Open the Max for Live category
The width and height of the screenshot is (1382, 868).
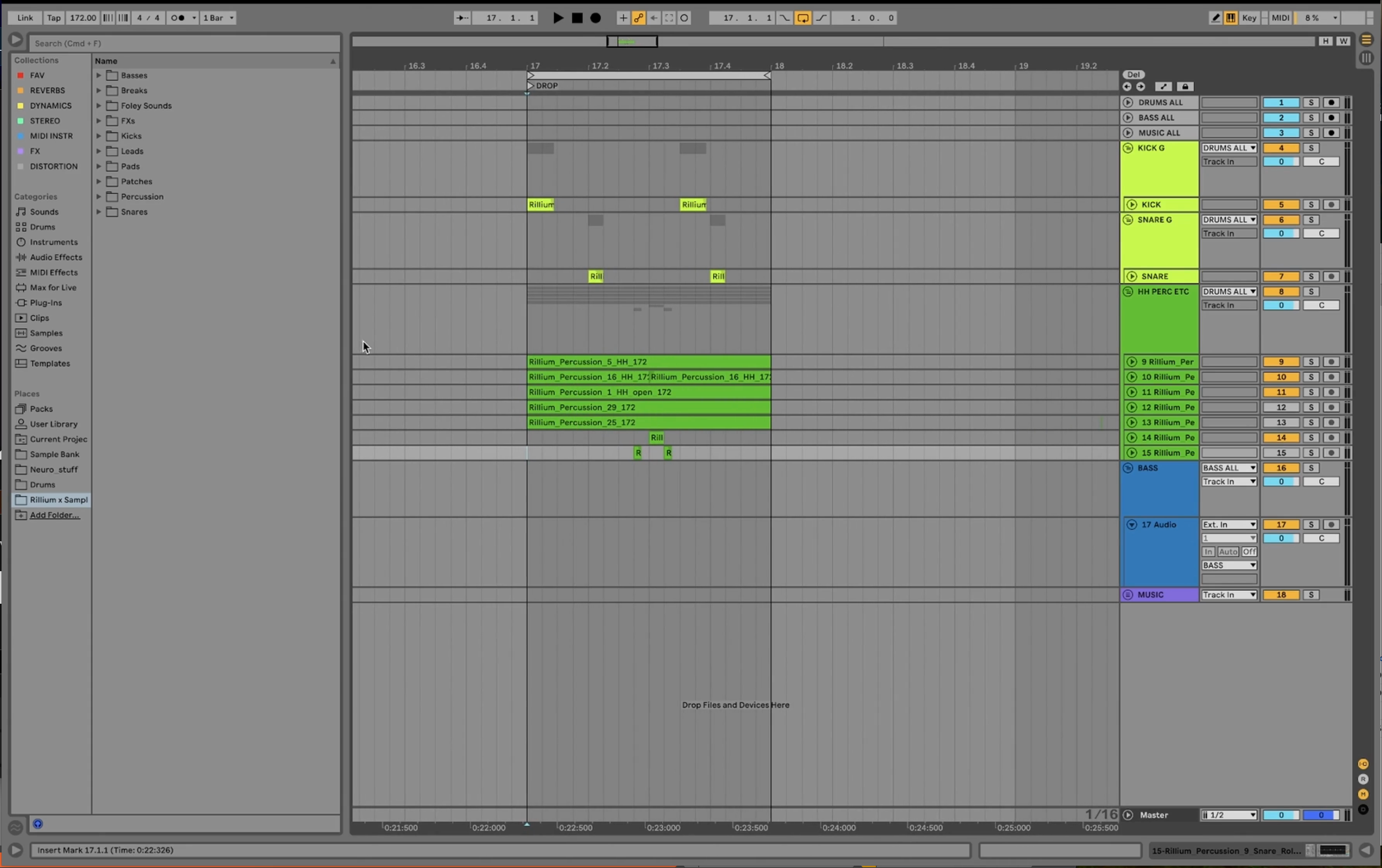point(53,288)
